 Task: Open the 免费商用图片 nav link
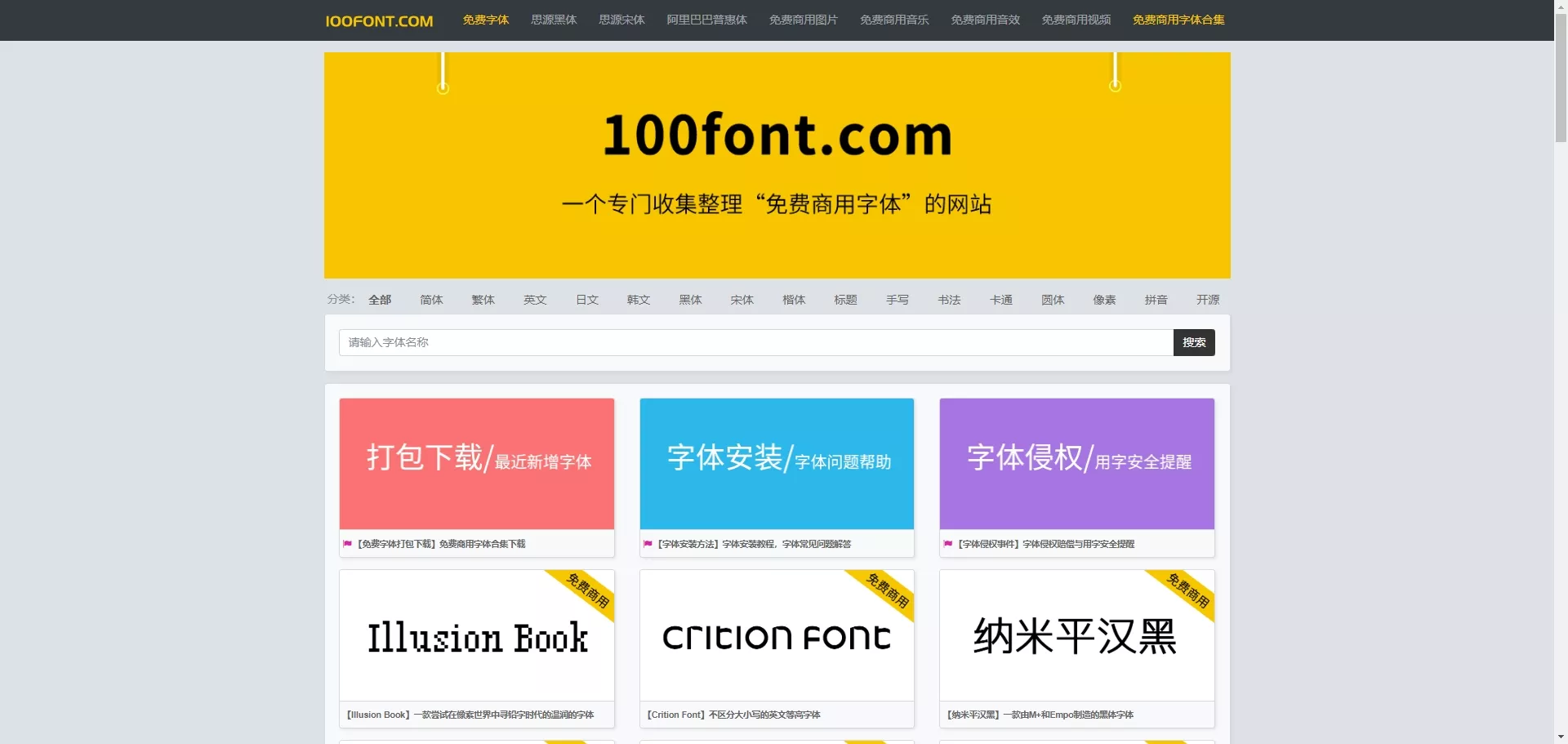pos(804,20)
